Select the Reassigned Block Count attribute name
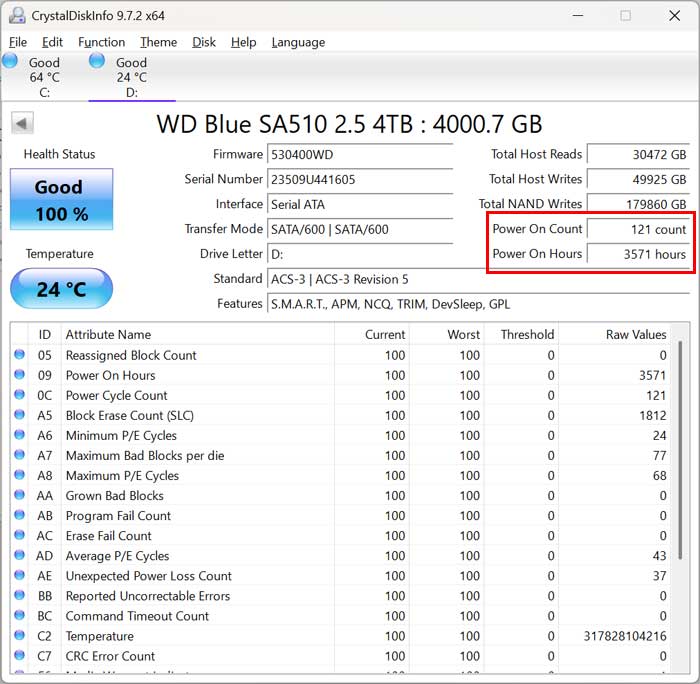Viewport: 700px width, 684px height. (x=131, y=355)
